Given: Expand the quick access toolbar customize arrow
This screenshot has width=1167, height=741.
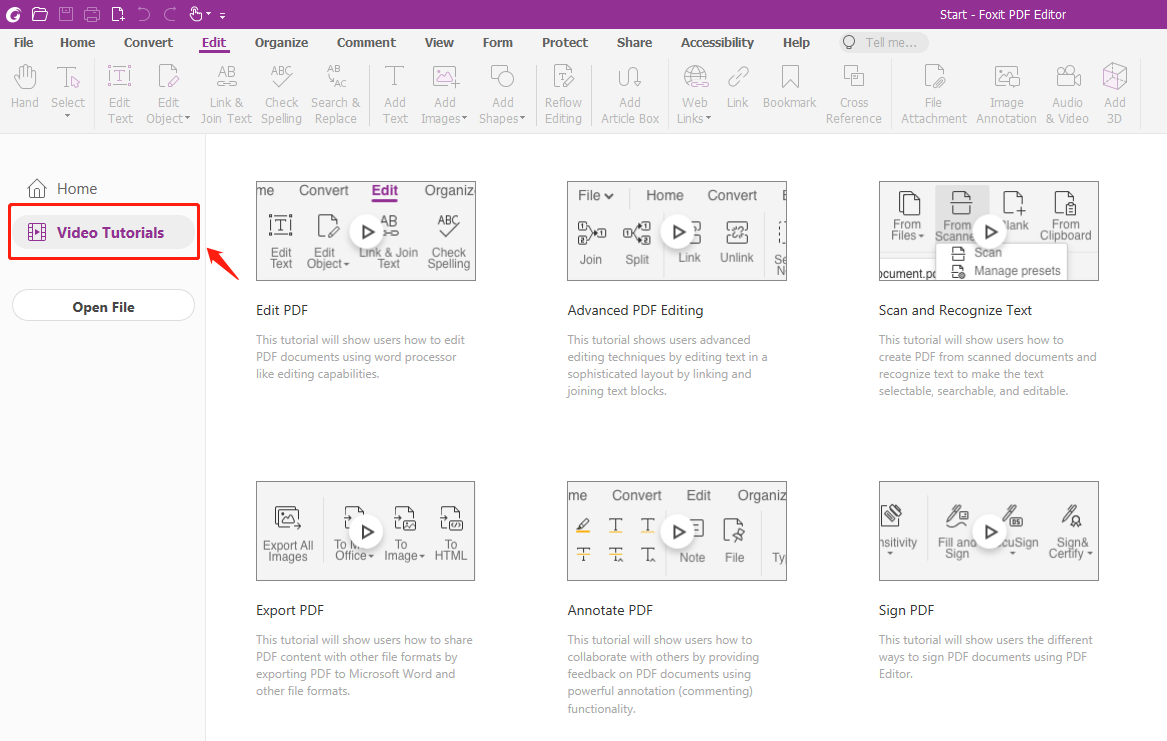Looking at the screenshot, I should coord(223,15).
